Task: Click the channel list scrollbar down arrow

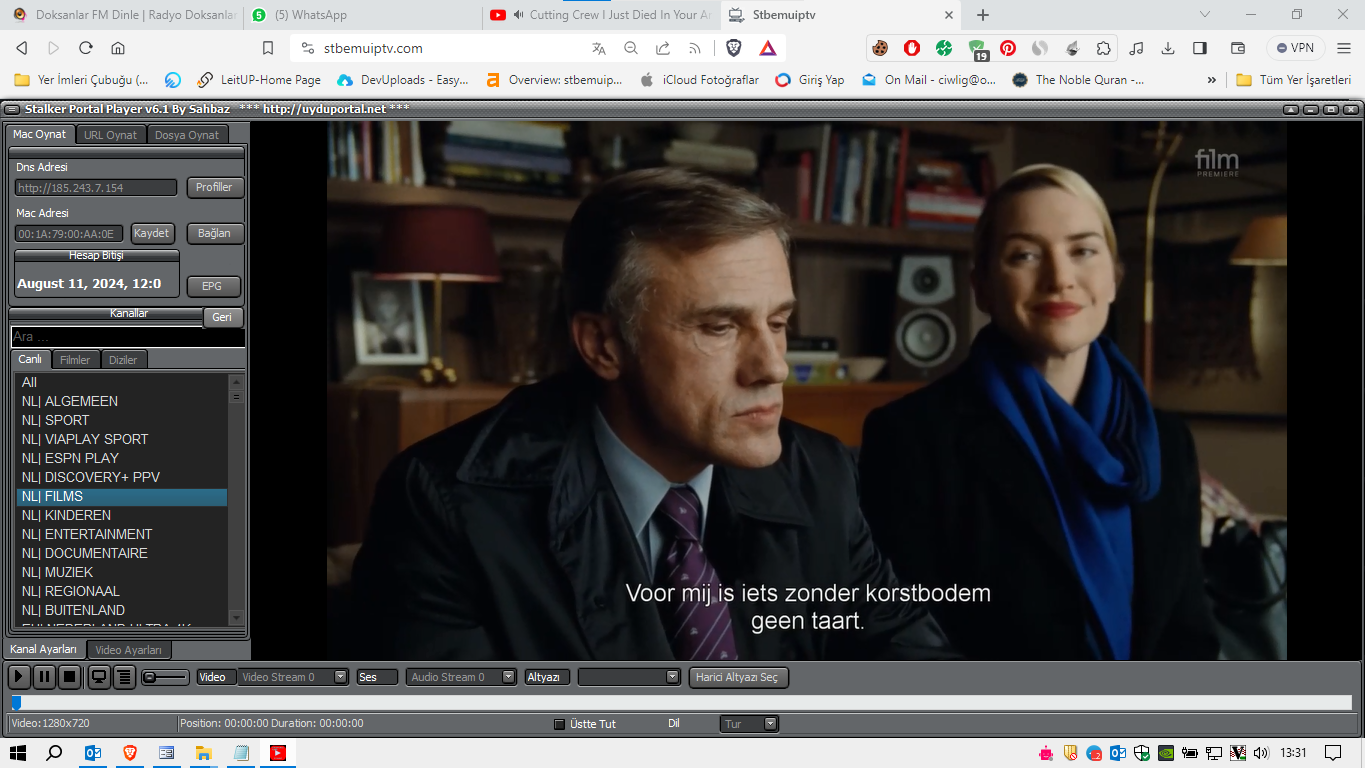Action: click(x=236, y=618)
